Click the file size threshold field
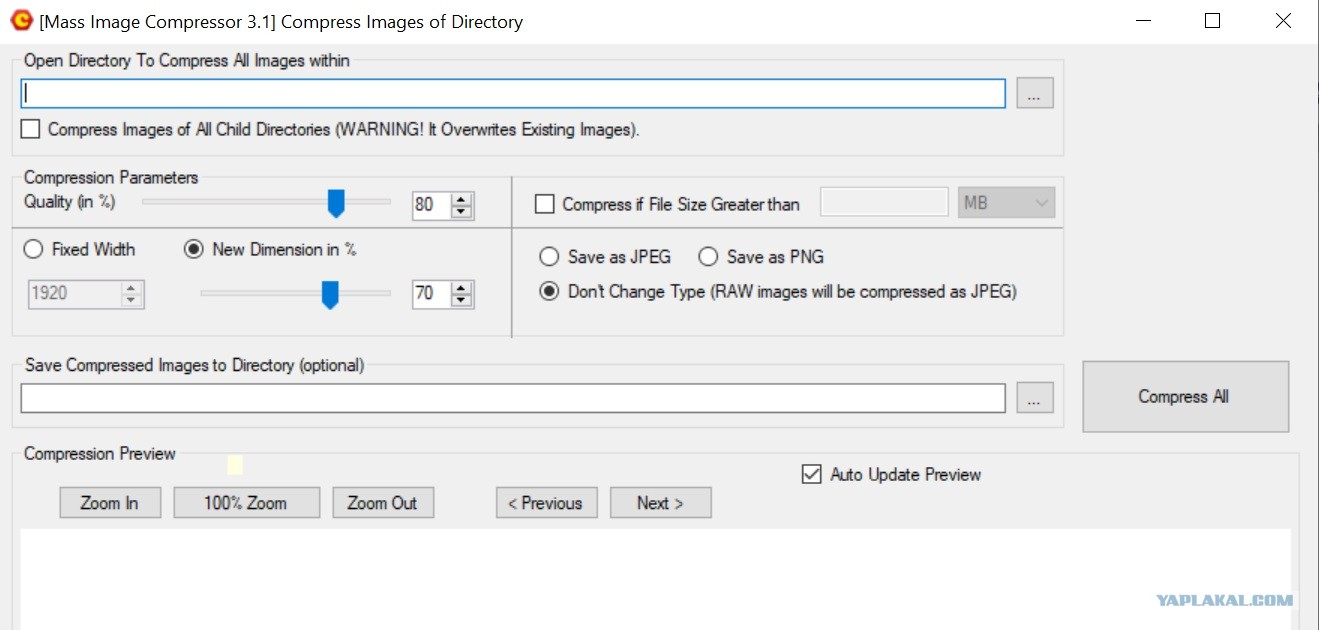 click(884, 202)
